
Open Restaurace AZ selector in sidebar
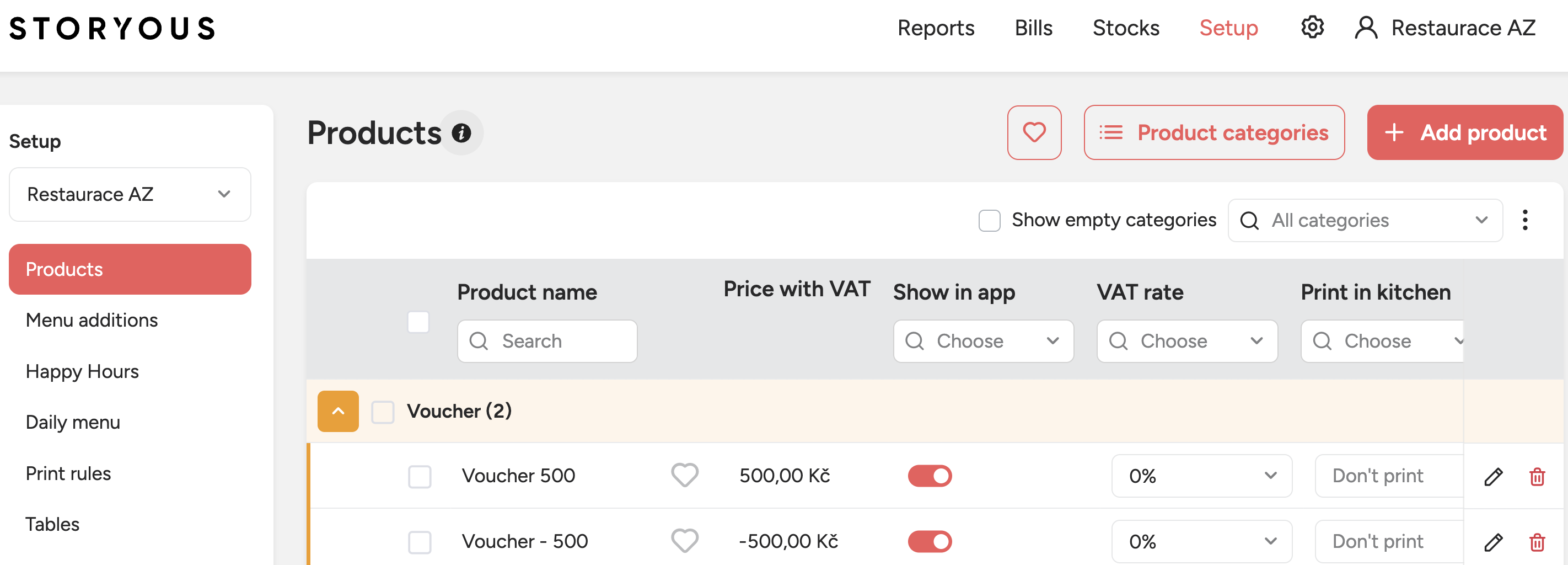pos(130,194)
